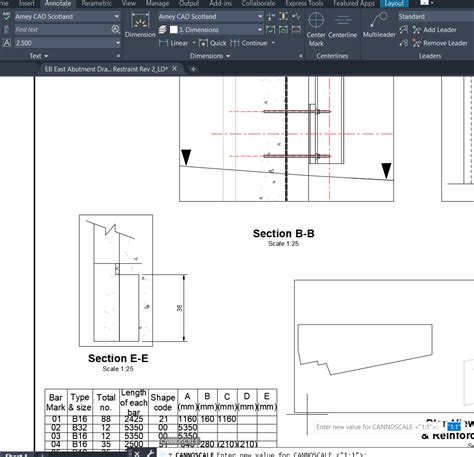
Task: Close the EB East Abutment drawing tab
Action: [174, 69]
